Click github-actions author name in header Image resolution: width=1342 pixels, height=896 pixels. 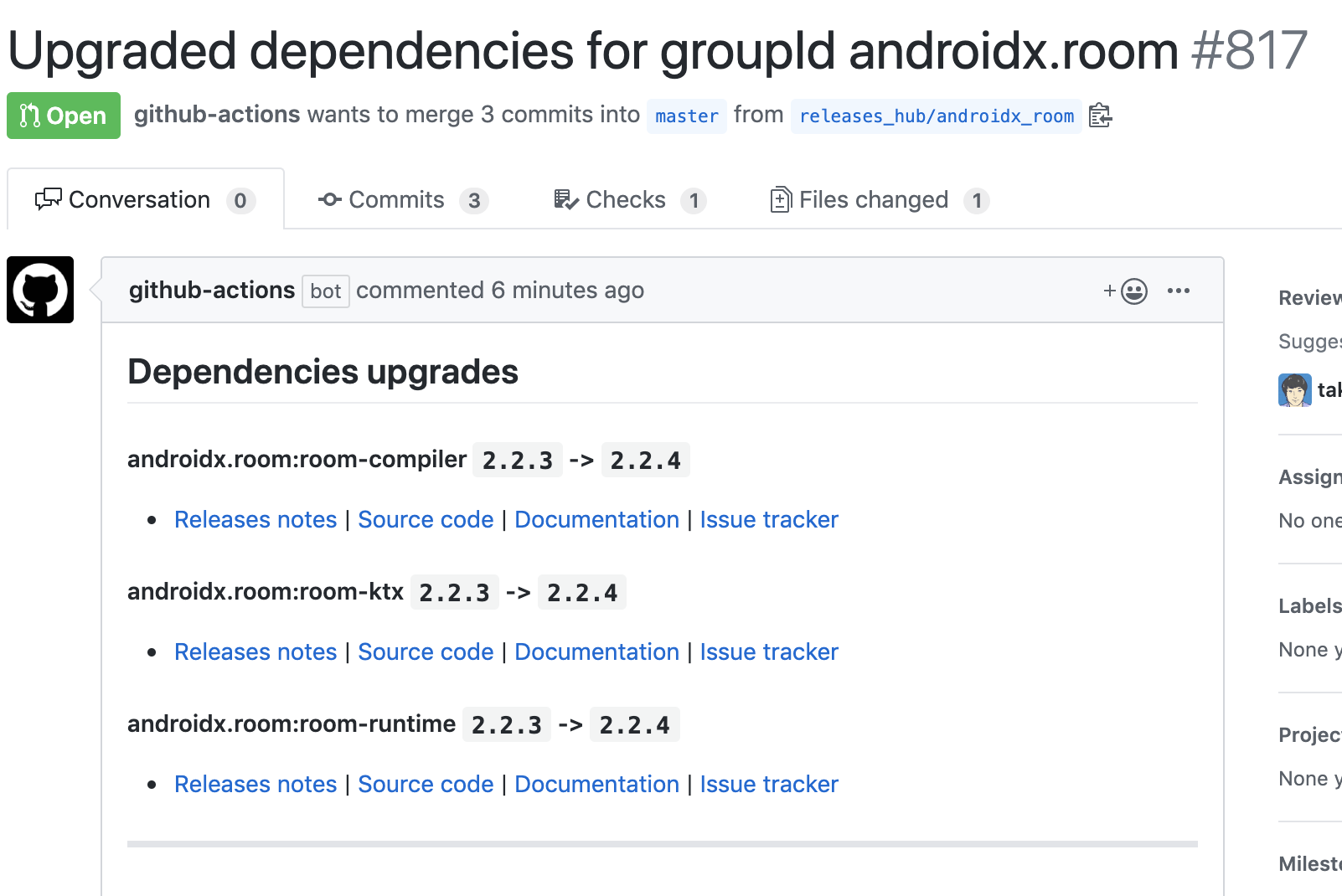pyautogui.click(x=217, y=114)
